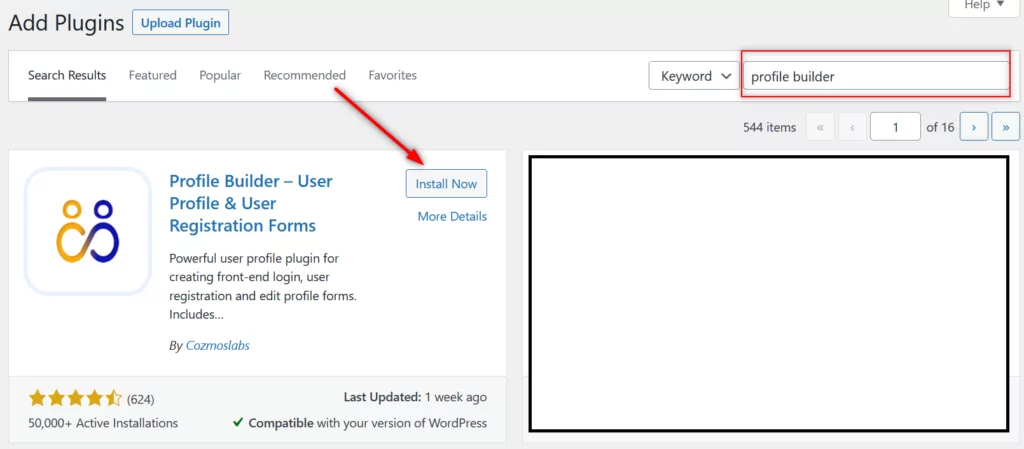Go to the next results page
This screenshot has width=1024, height=449.
tap(974, 127)
